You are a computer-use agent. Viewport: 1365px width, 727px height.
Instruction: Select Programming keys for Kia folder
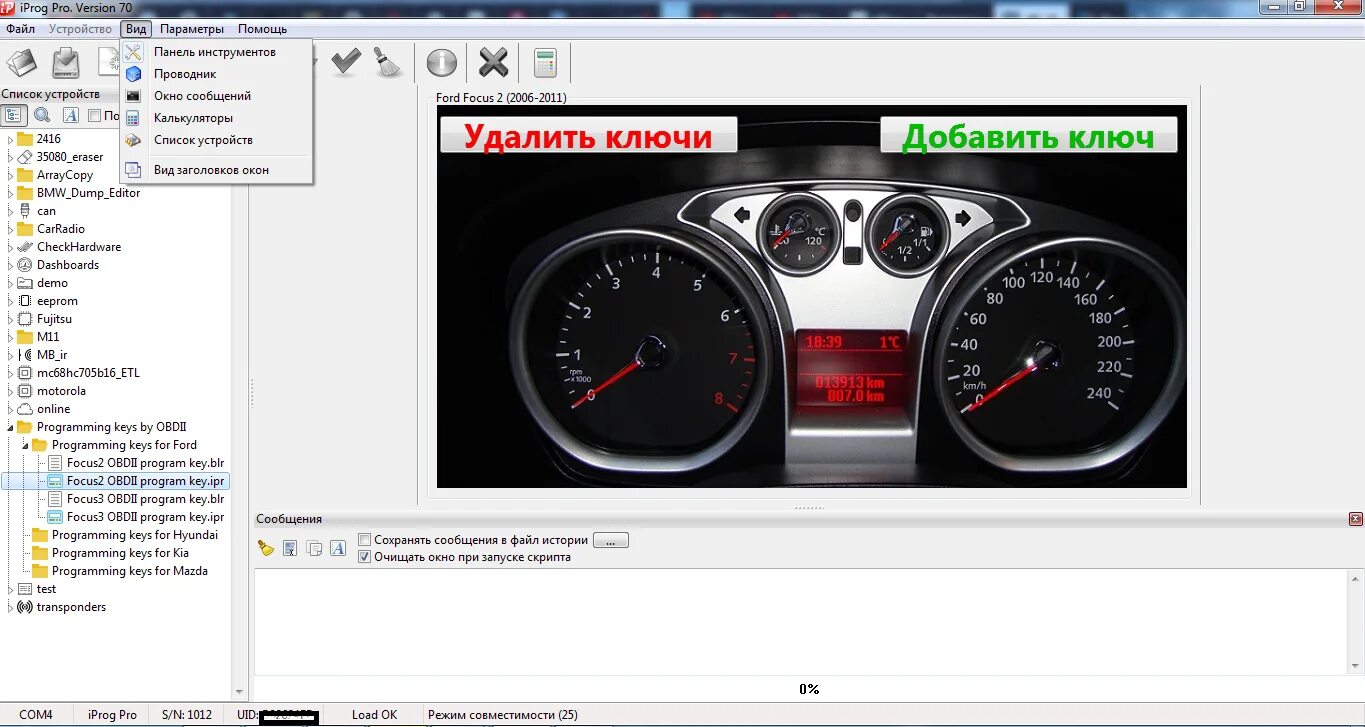click(120, 553)
